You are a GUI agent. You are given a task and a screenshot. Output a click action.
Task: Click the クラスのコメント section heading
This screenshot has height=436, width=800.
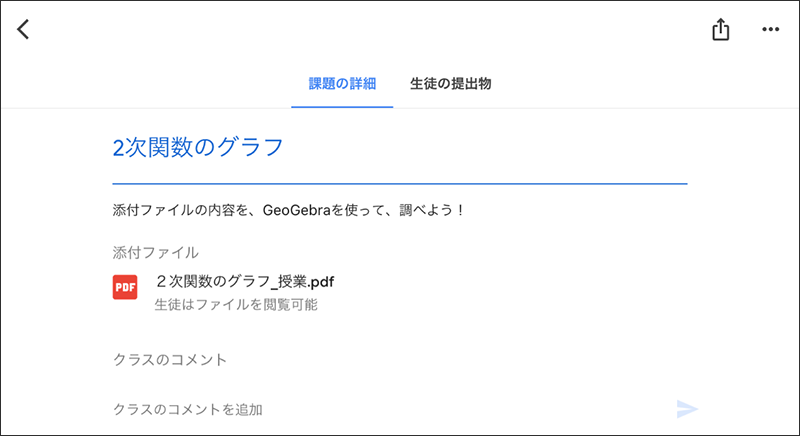click(x=169, y=359)
